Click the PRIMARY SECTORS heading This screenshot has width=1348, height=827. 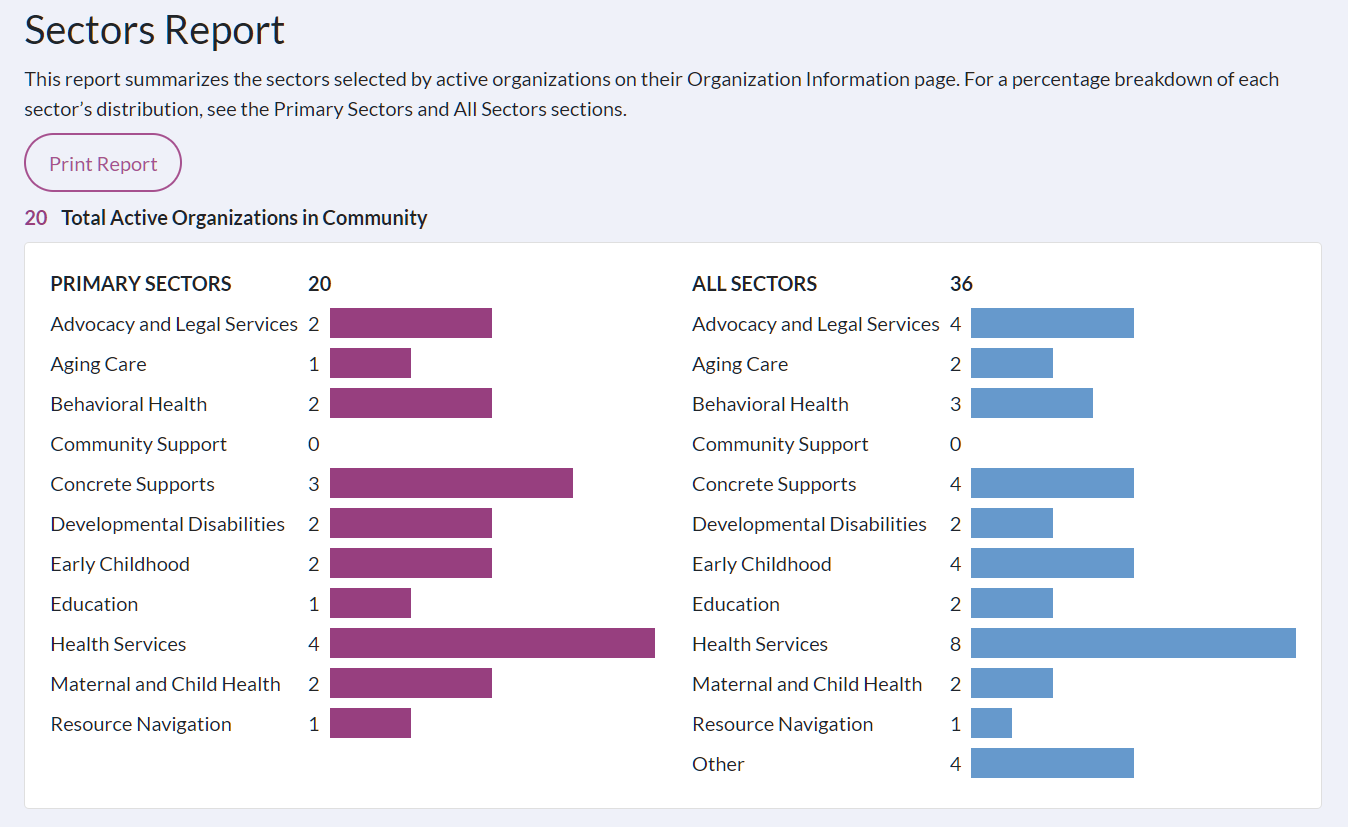click(x=141, y=284)
